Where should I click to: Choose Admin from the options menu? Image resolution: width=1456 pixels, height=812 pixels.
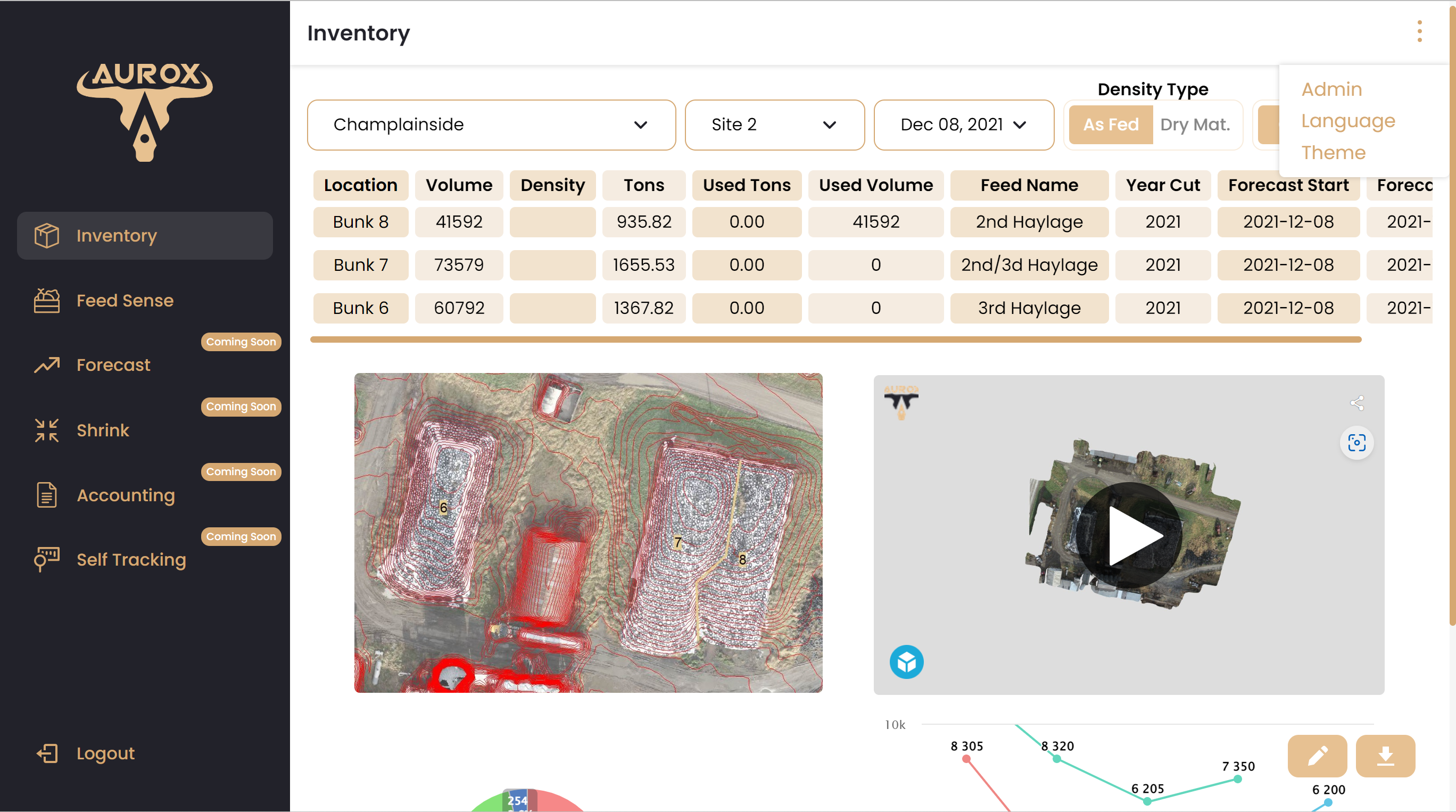tap(1331, 89)
